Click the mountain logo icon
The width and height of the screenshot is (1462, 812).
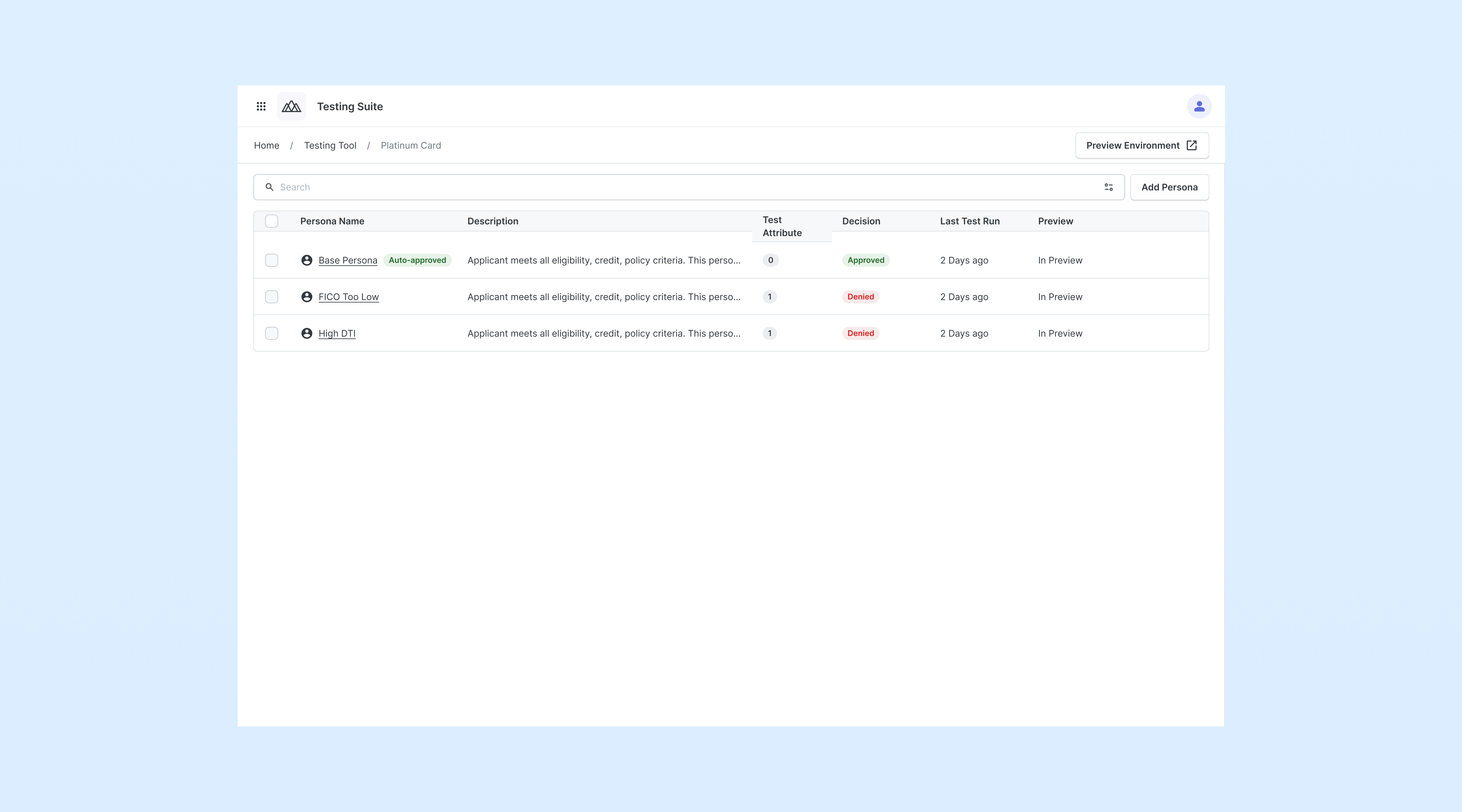pos(292,107)
